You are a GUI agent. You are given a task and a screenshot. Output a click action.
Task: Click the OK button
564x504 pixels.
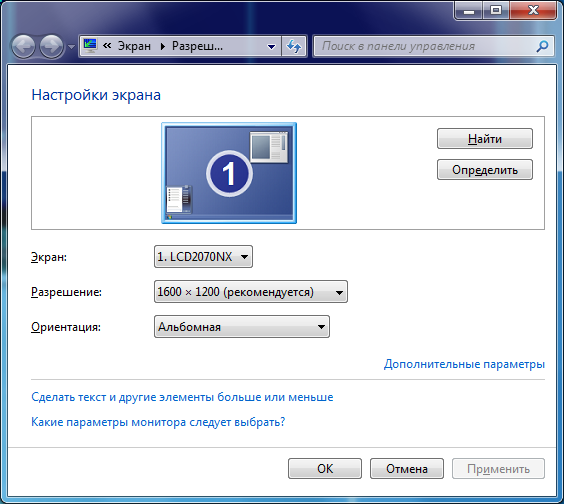[x=325, y=468]
